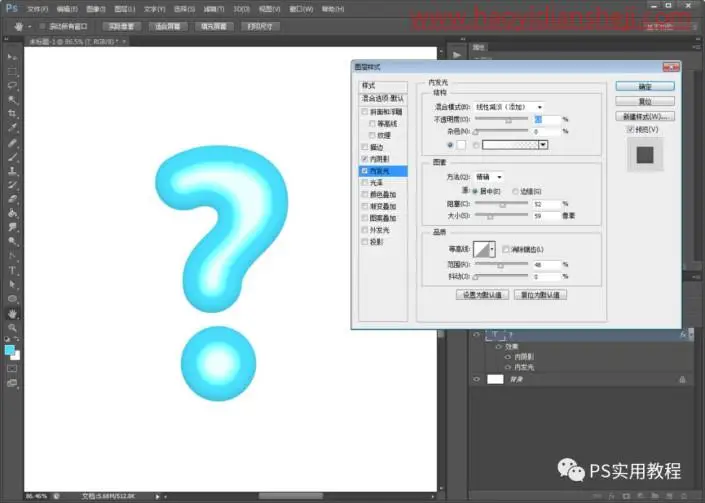The image size is (705, 503).
Task: Open Filter (滤镜) menu
Action: point(214,9)
